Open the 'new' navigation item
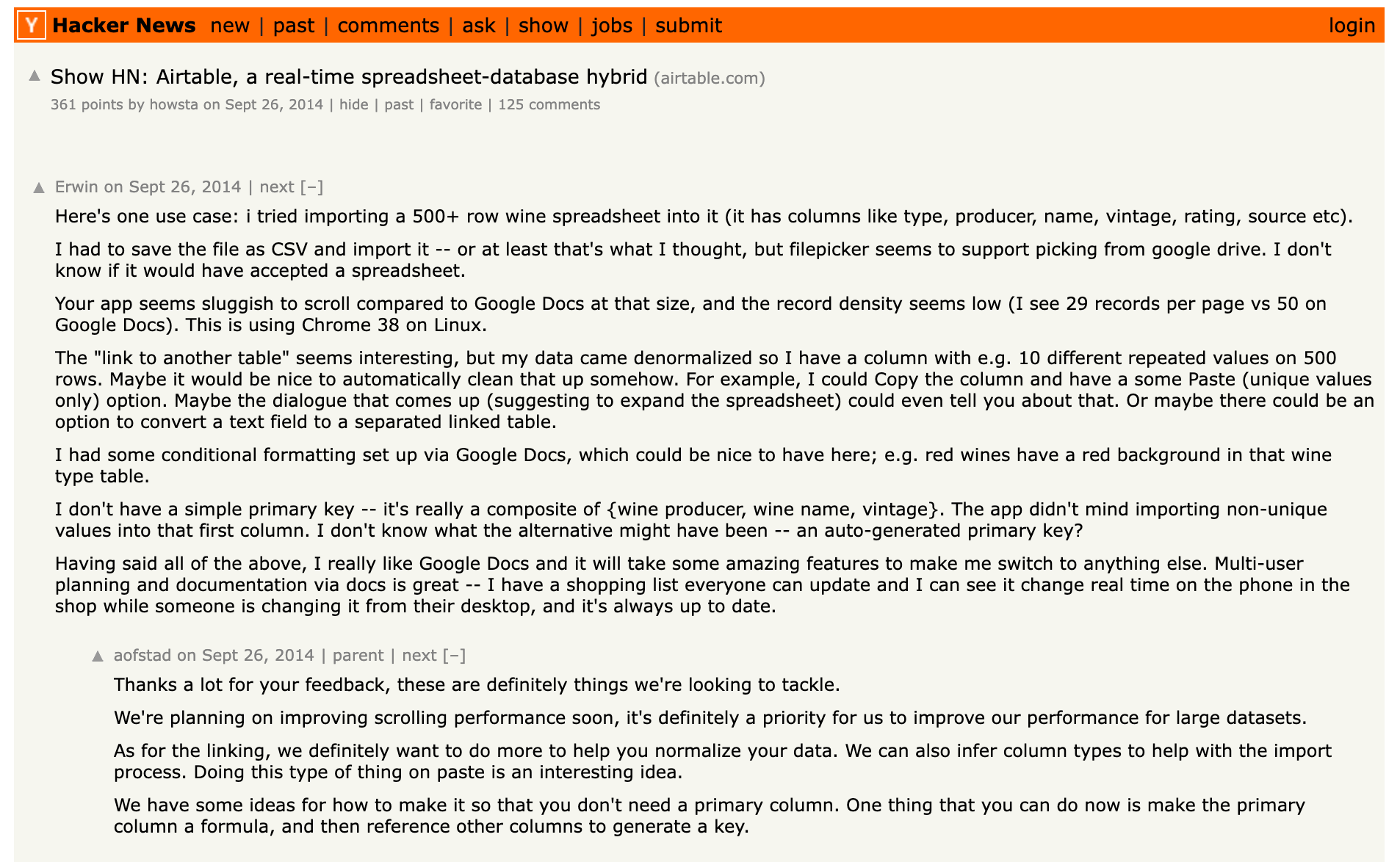Viewport: 1400px width, 862px height. coord(229,26)
